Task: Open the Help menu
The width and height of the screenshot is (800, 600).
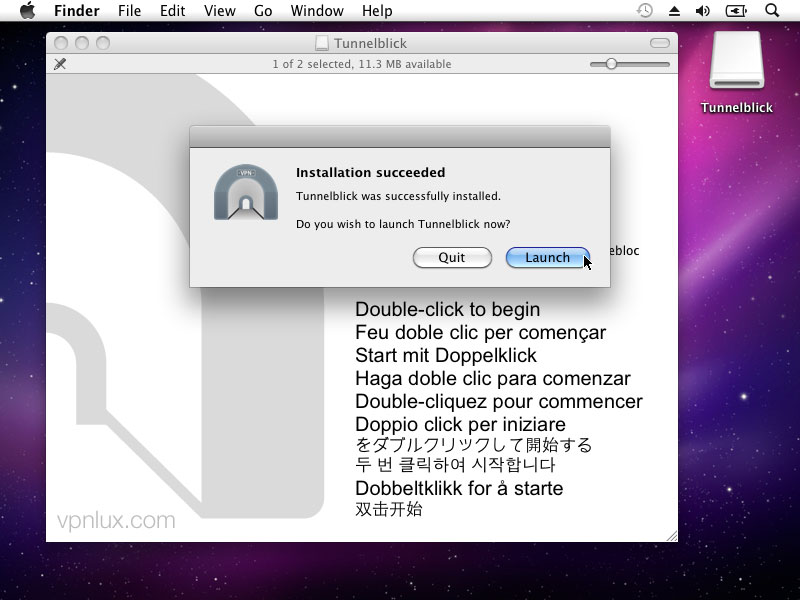Action: (x=377, y=11)
